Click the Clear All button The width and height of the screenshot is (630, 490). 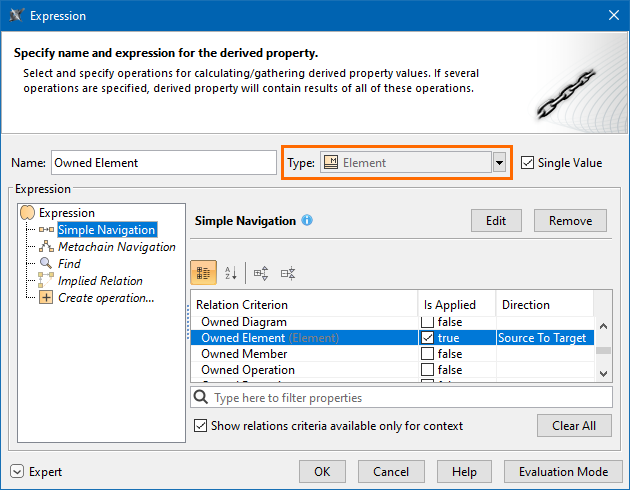(574, 426)
